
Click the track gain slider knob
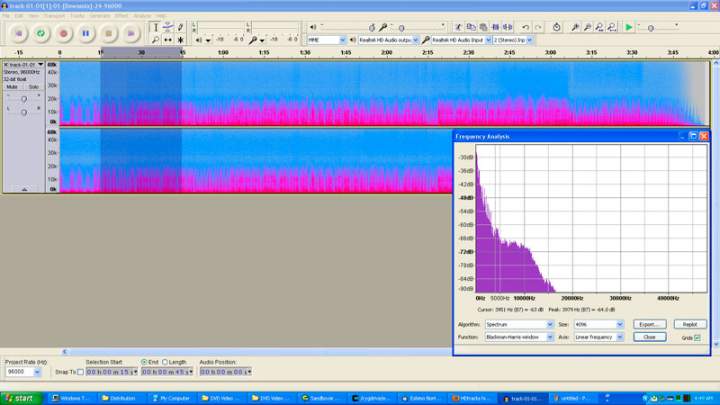click(24, 99)
